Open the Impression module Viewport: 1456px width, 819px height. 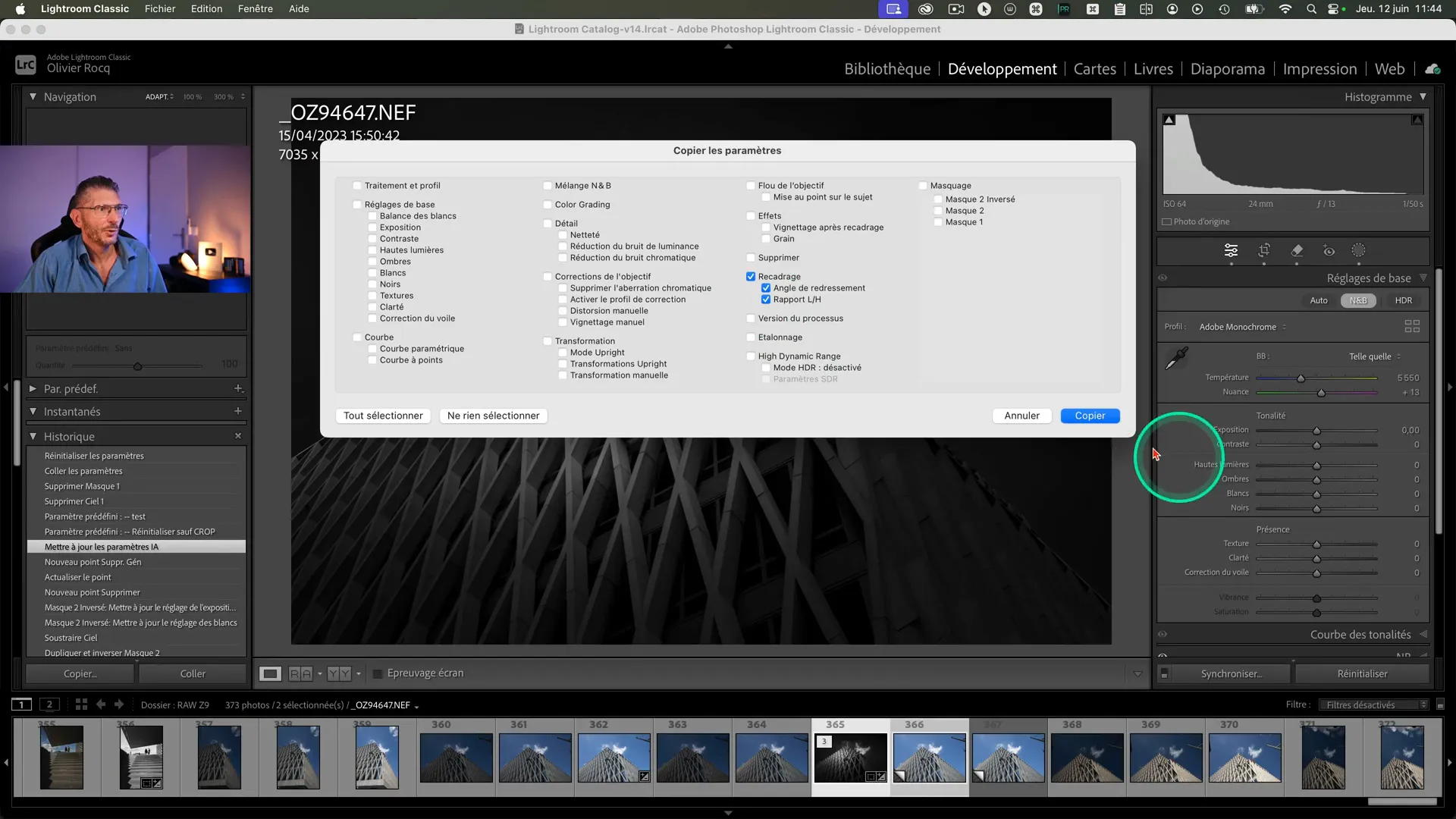1319,69
